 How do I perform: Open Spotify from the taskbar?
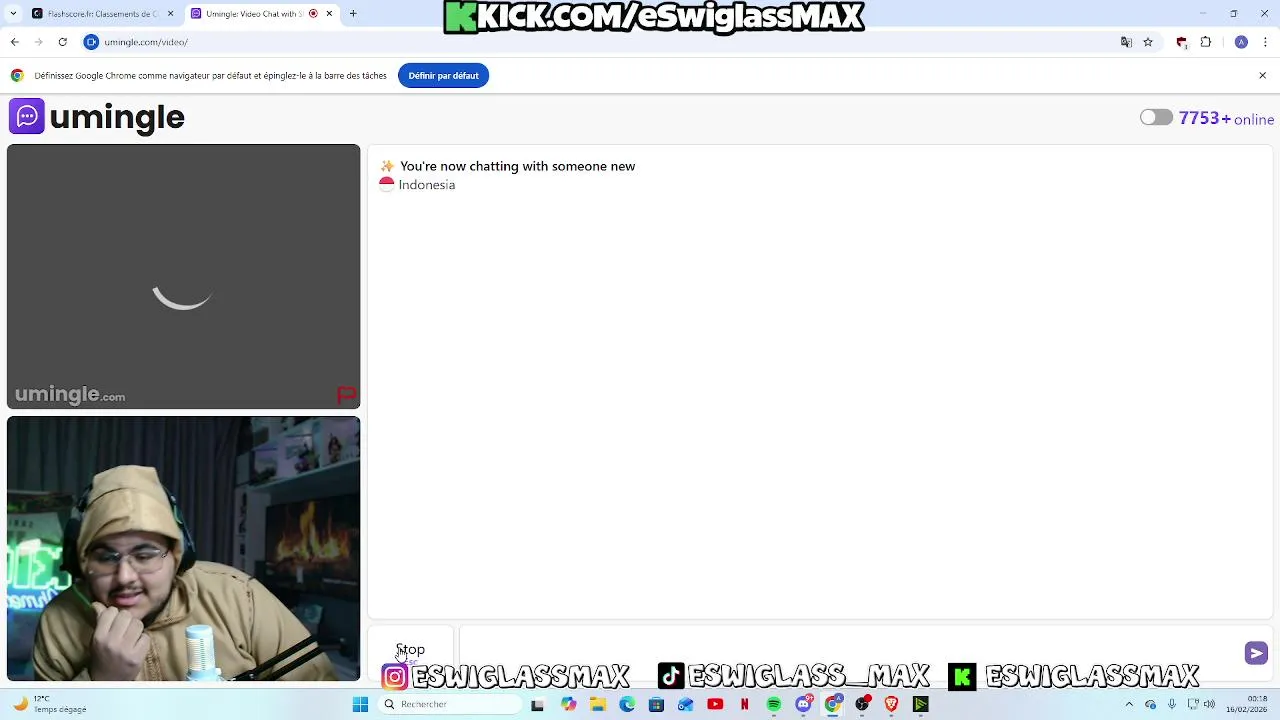coord(774,704)
